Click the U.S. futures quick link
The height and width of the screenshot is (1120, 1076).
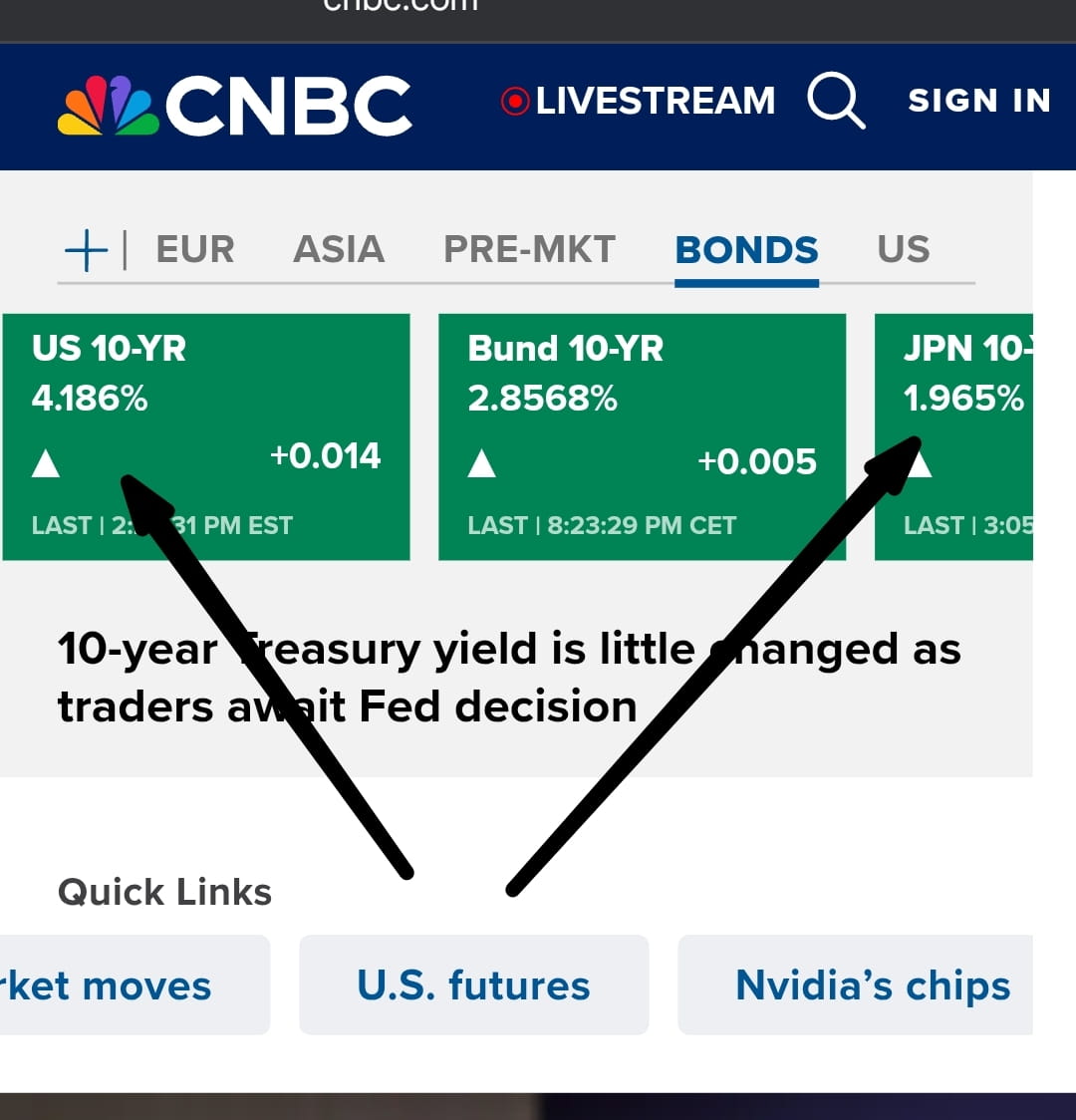coord(473,985)
